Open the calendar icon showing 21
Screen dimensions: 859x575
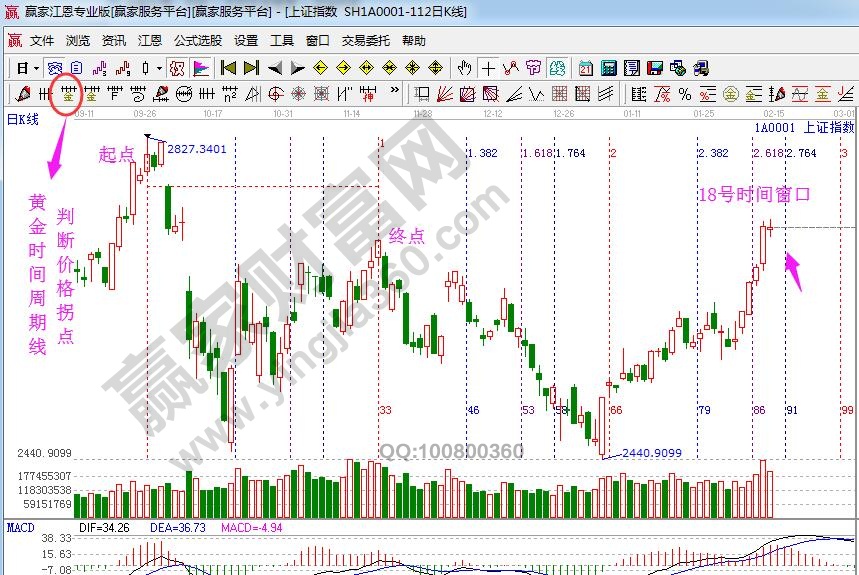pos(584,68)
